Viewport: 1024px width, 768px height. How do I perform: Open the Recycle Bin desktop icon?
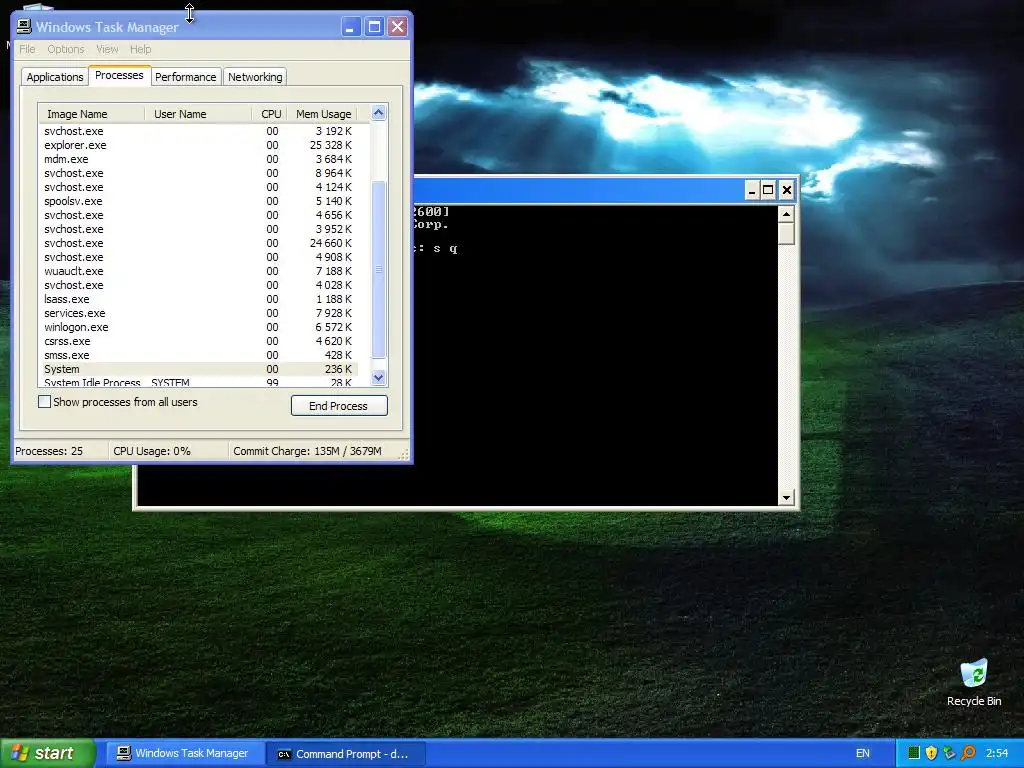[974, 682]
